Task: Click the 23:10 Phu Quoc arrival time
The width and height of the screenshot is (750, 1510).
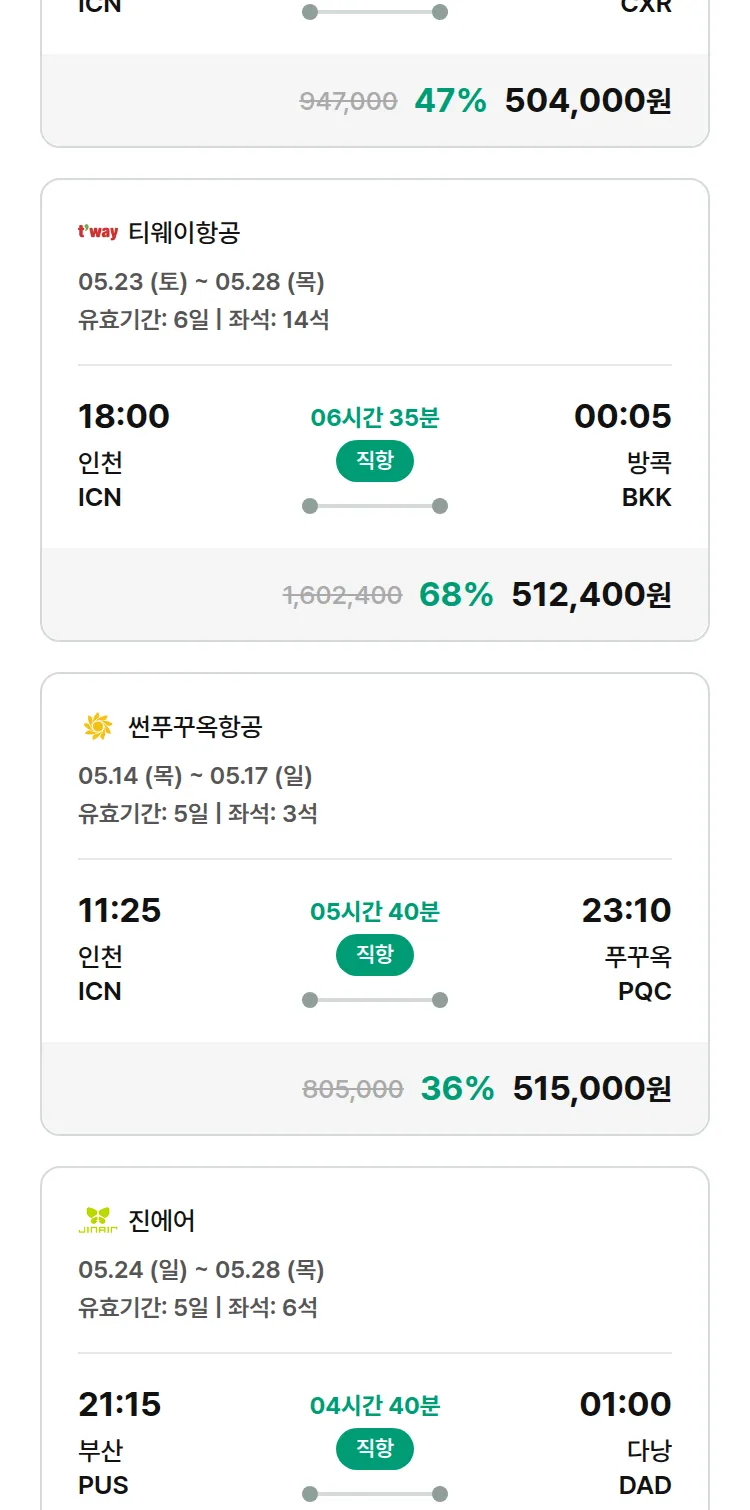Action: [x=626, y=910]
